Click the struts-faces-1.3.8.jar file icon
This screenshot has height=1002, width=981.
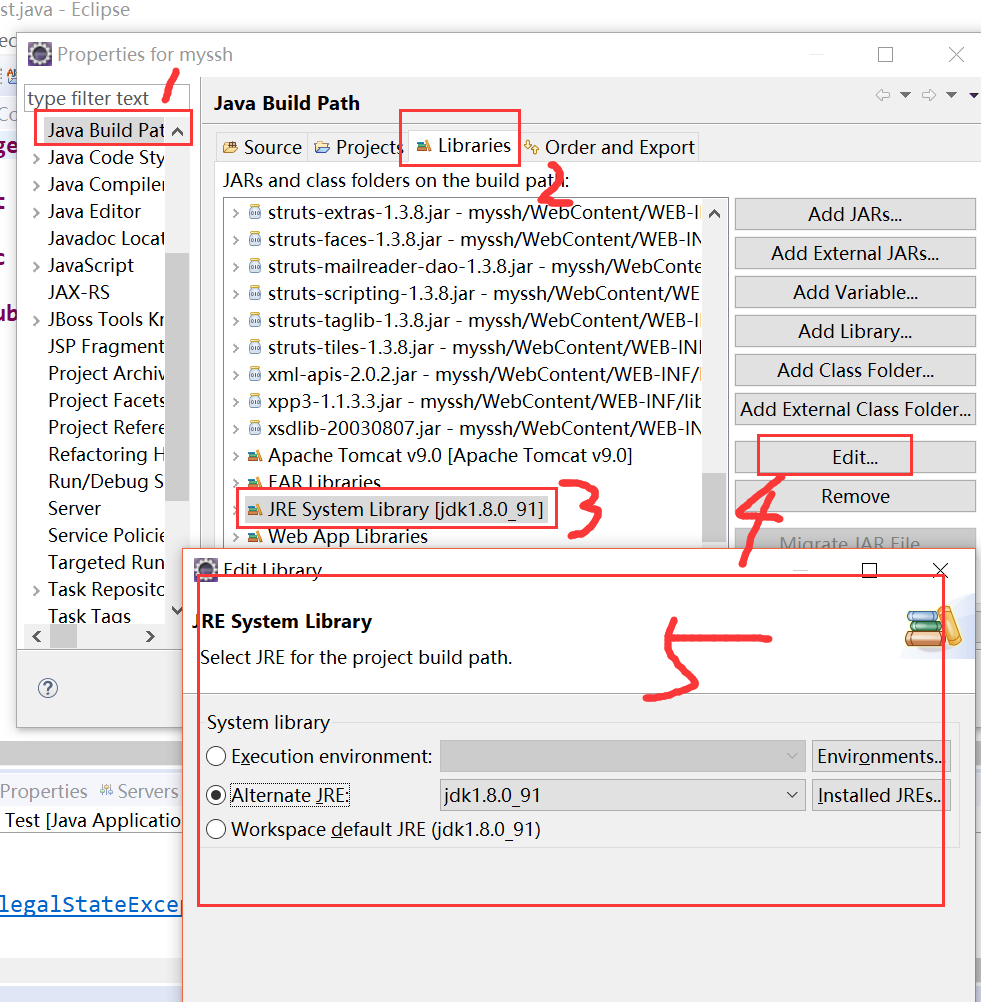pyautogui.click(x=255, y=239)
